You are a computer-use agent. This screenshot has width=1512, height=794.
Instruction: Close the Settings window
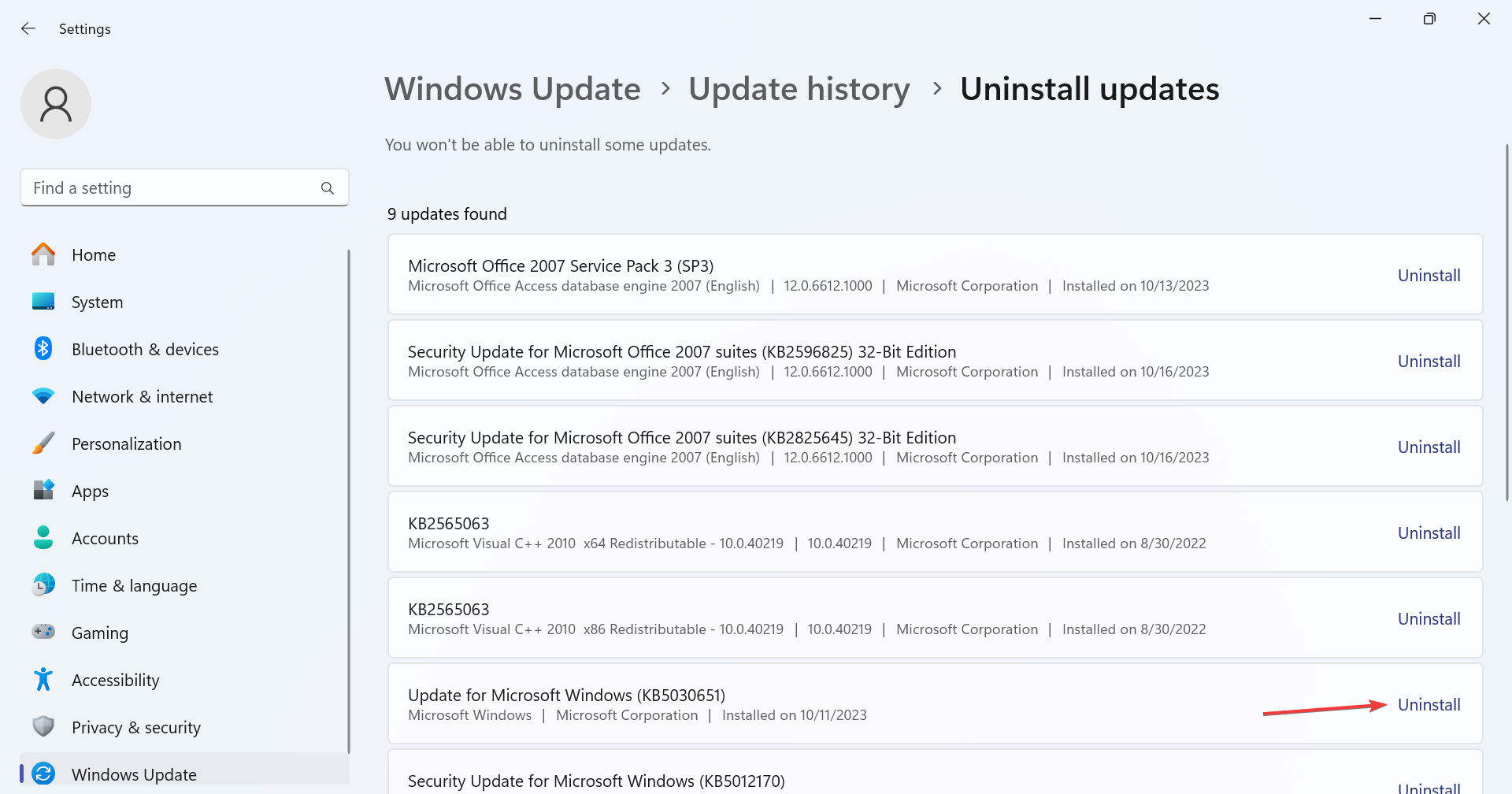1484,19
